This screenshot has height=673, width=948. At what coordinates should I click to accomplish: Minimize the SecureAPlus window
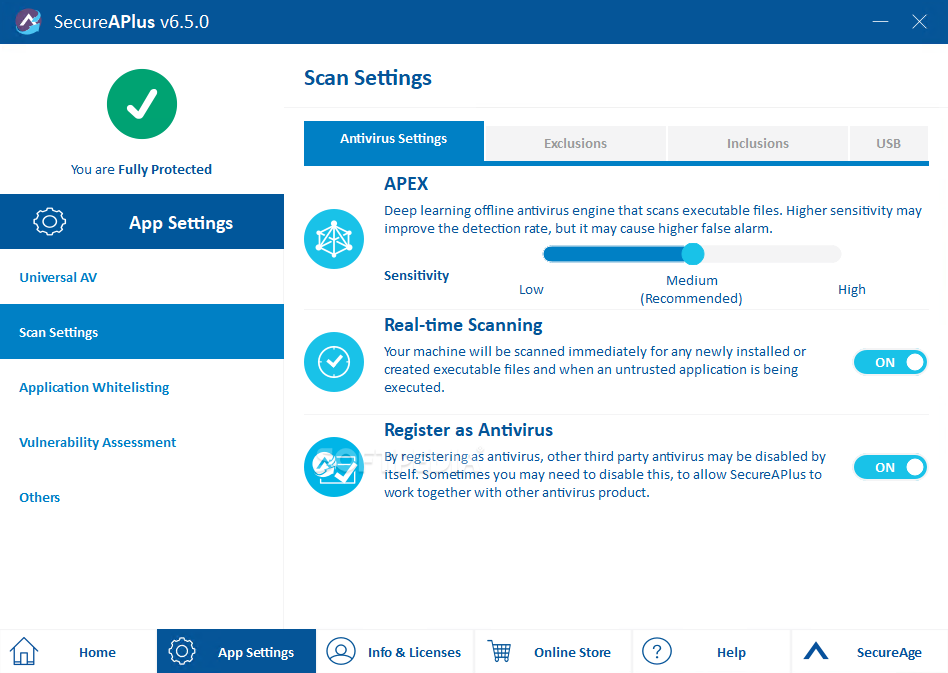[880, 22]
